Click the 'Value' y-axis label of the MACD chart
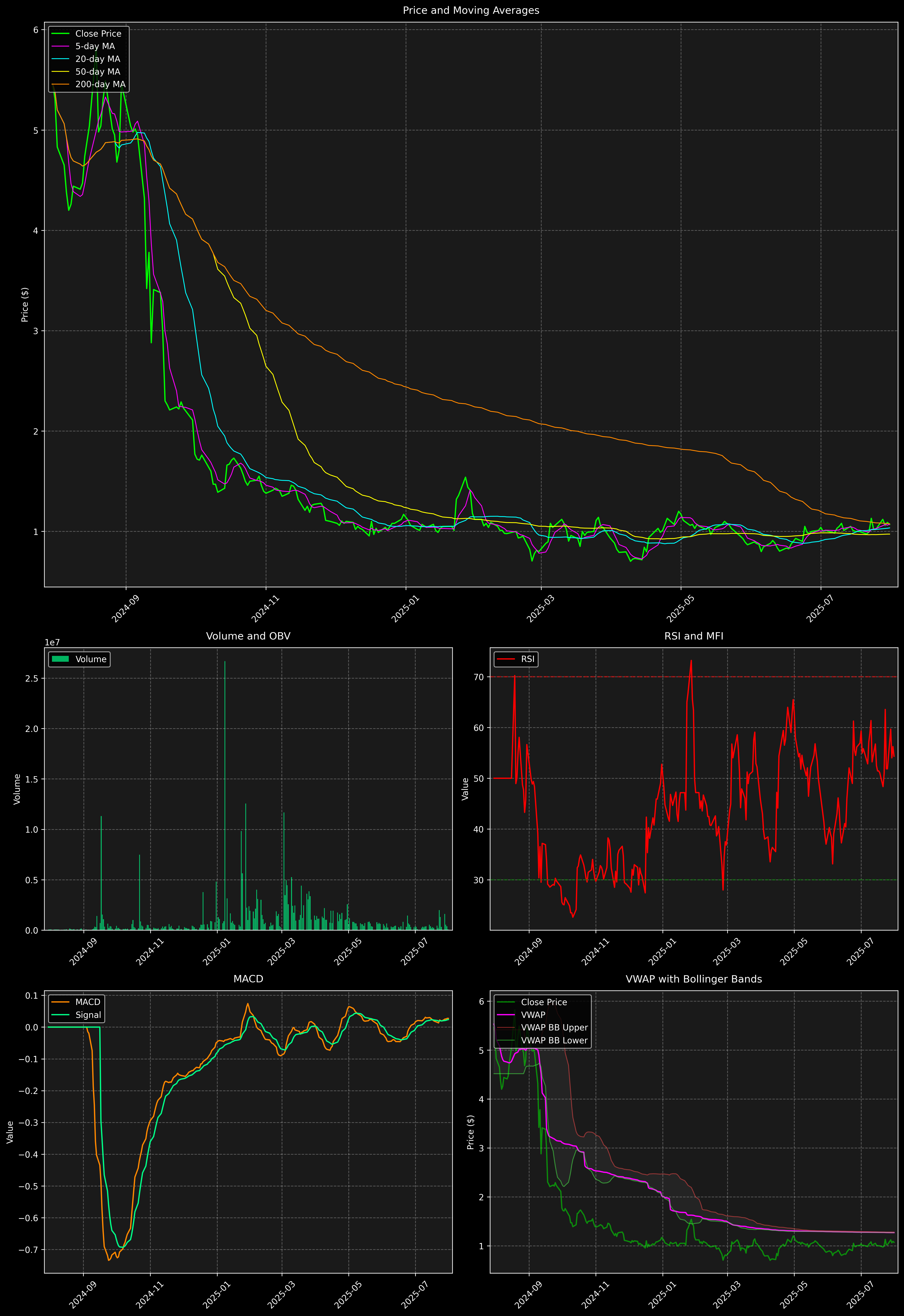 10,1132
